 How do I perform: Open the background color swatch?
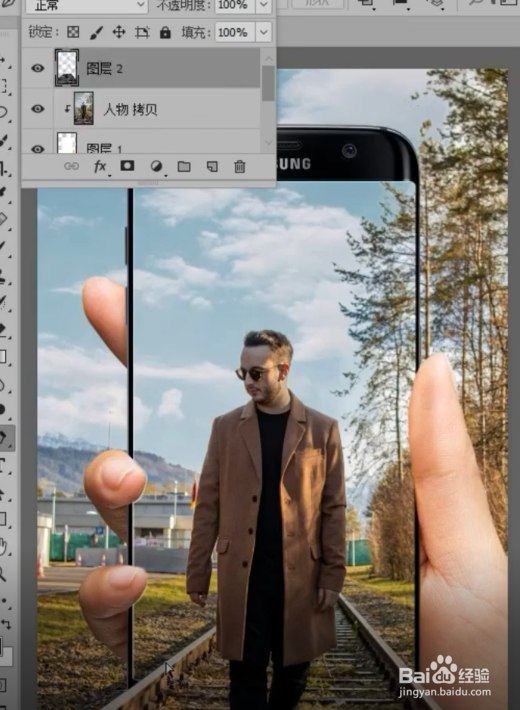(8, 657)
